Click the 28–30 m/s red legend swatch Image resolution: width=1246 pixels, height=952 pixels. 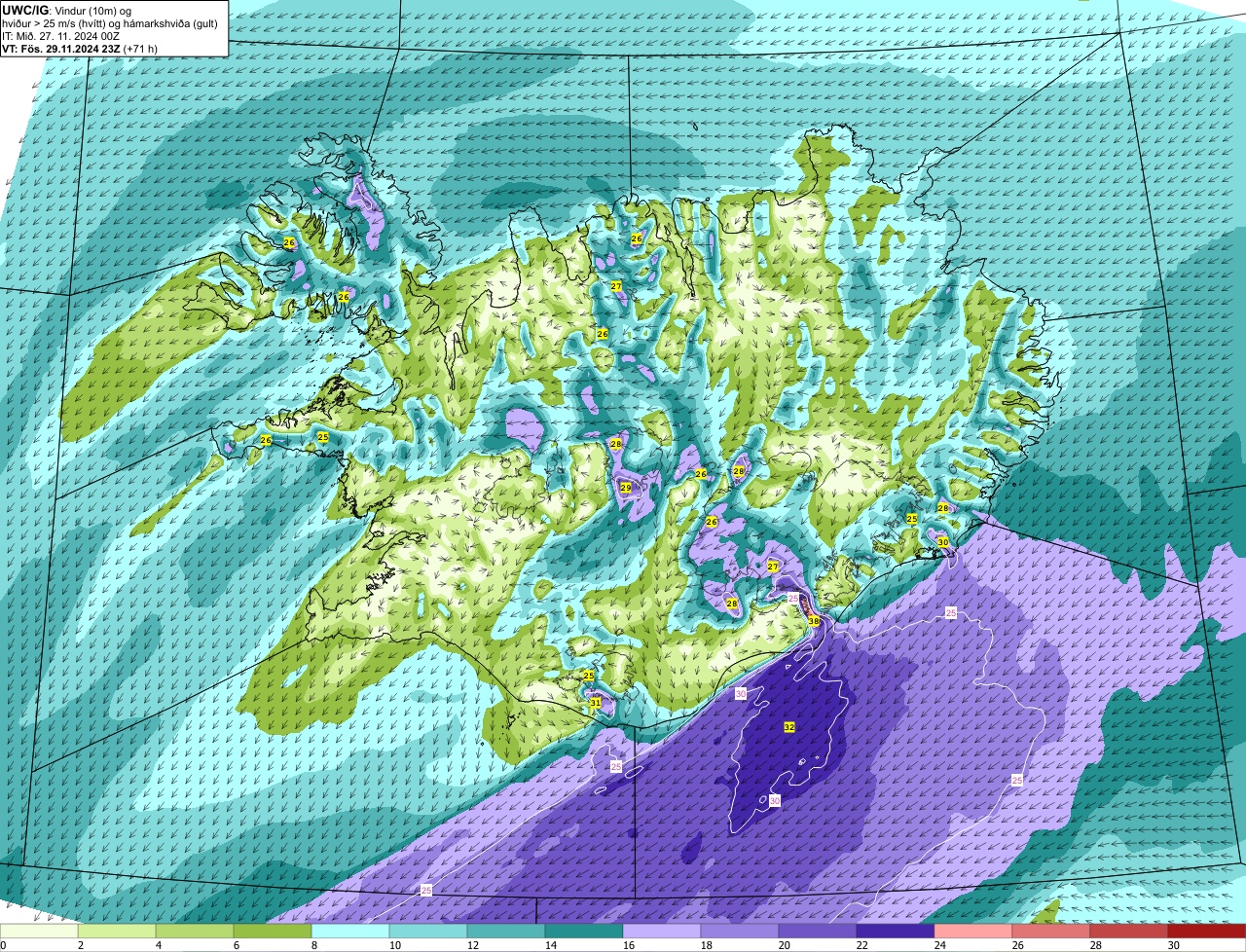click(1129, 932)
